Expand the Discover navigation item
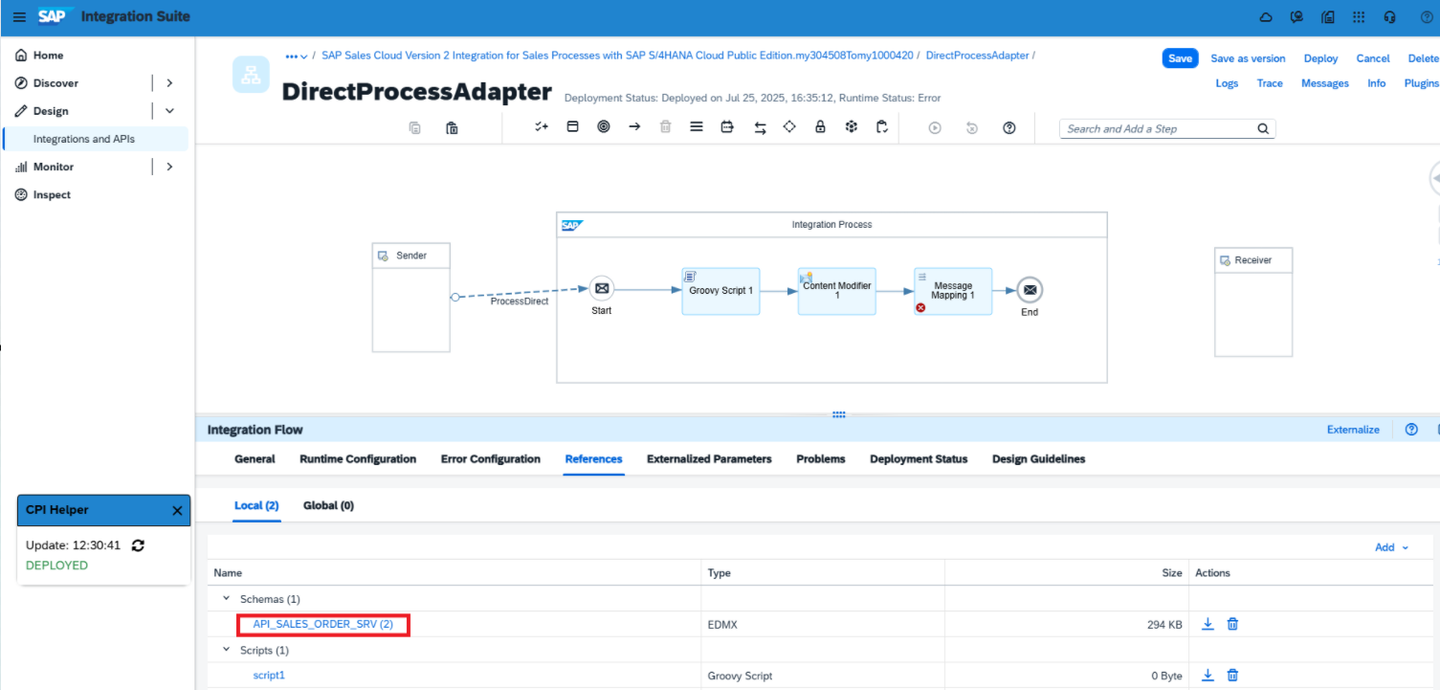This screenshot has height=690, width=1440. pyautogui.click(x=169, y=83)
